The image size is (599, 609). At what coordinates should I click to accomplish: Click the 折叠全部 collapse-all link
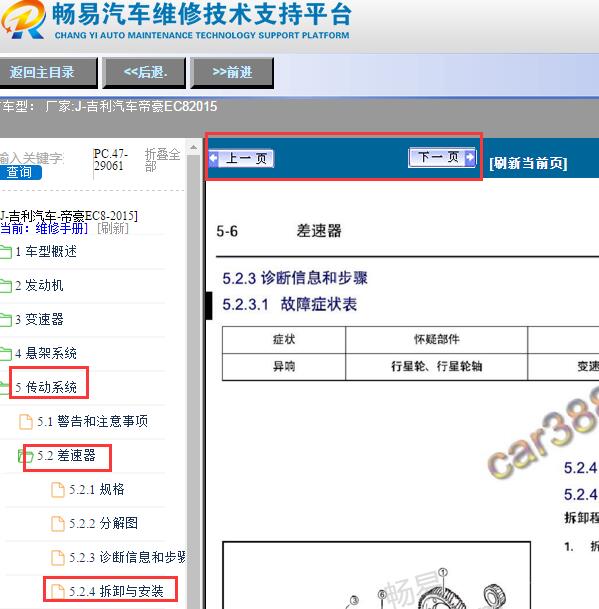[162, 160]
